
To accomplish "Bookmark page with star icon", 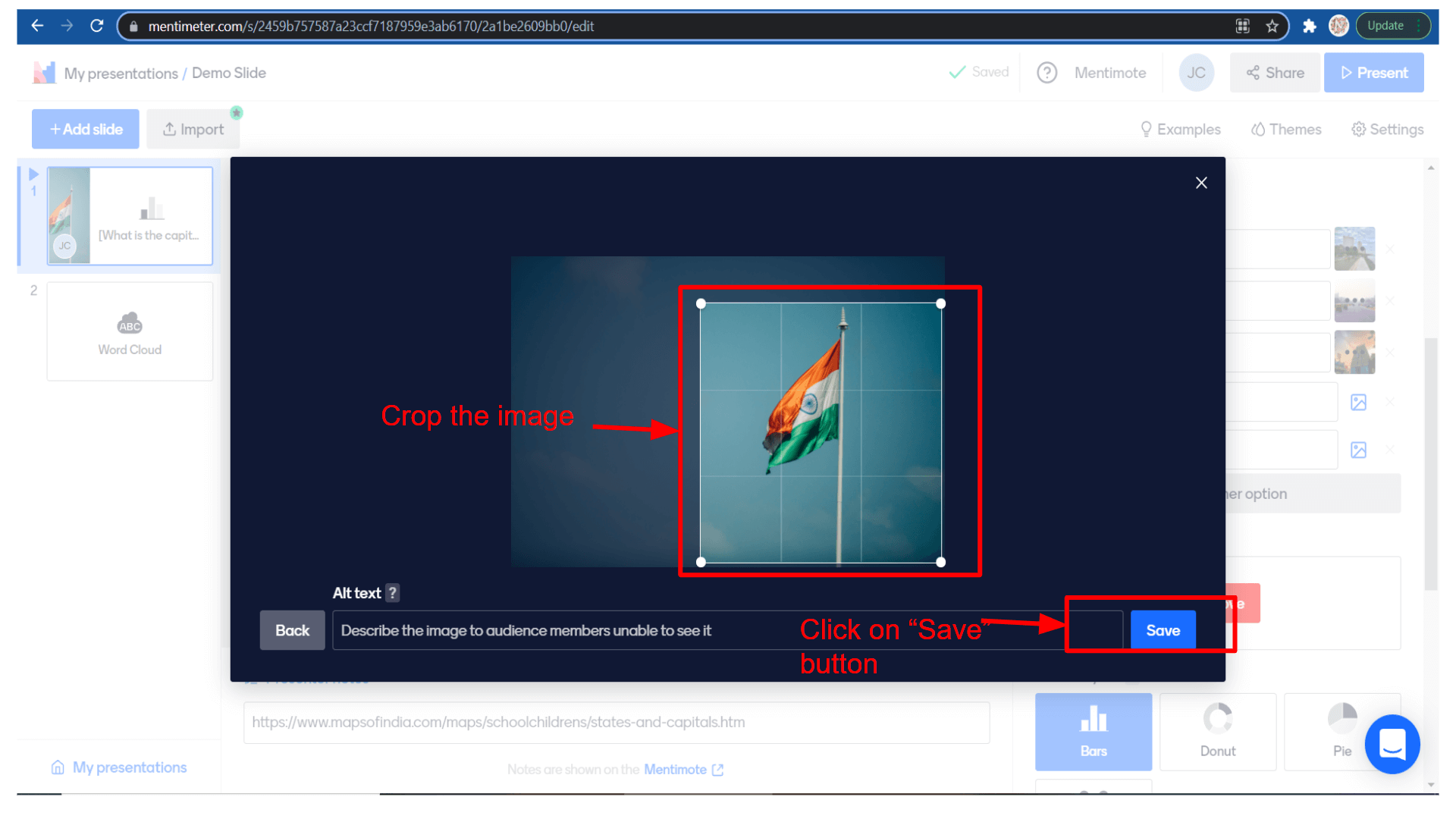I will [1272, 26].
